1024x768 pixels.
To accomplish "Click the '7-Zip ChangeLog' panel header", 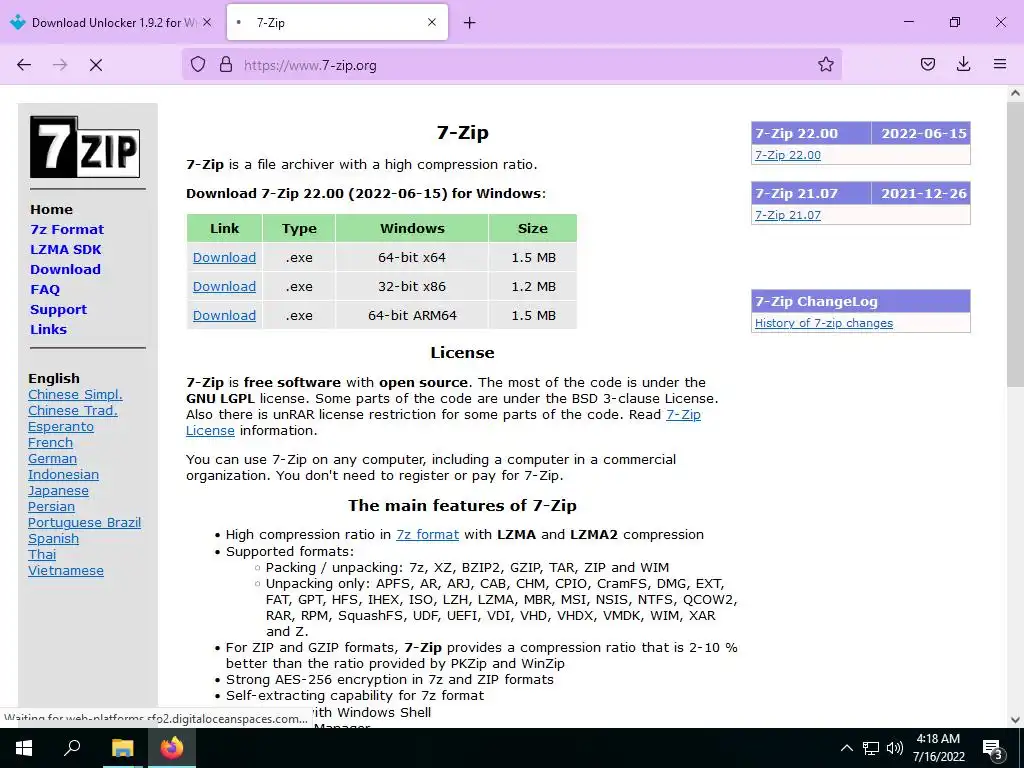I will tap(861, 301).
